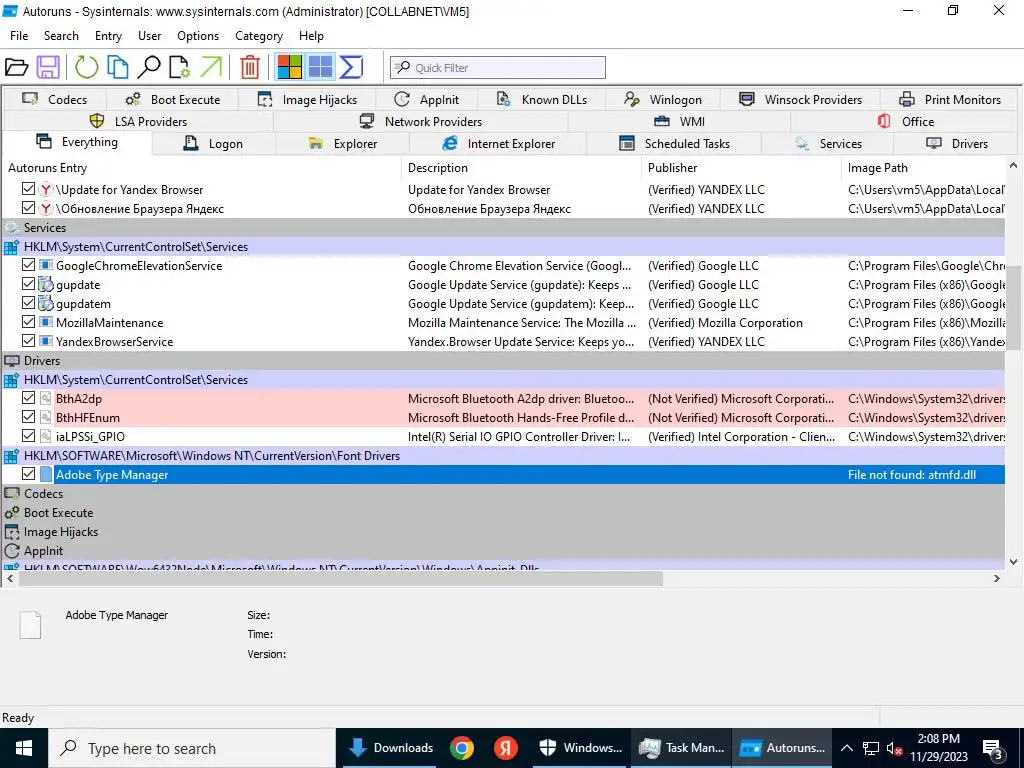This screenshot has width=1024, height=768.
Task: Select the iaLPSSi_GPIO driver row
Action: point(503,437)
